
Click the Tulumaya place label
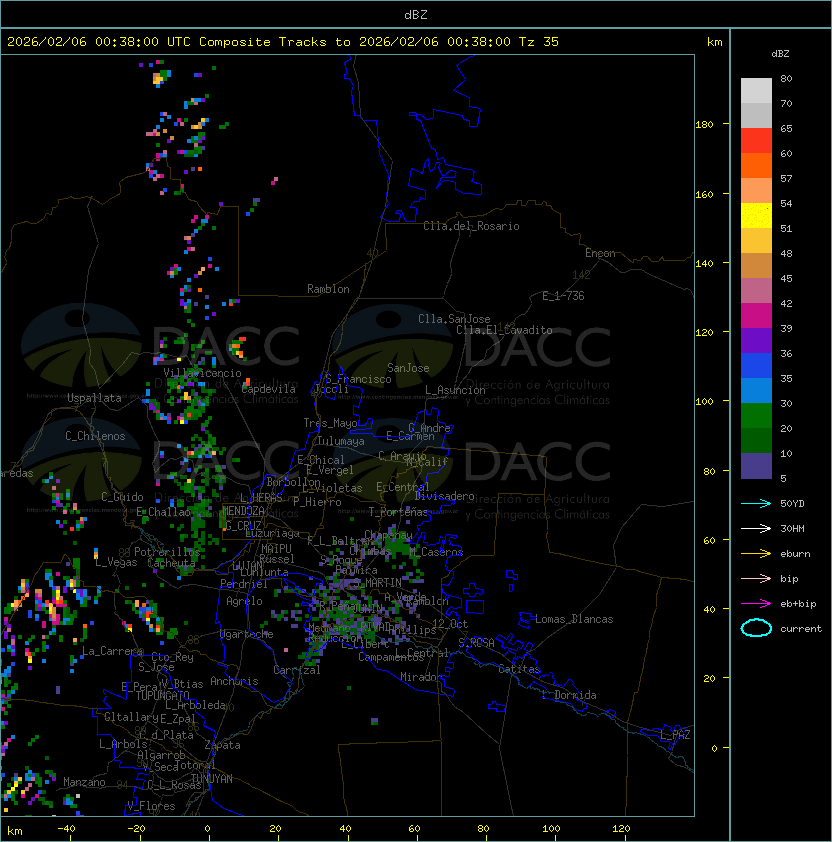pos(341,441)
